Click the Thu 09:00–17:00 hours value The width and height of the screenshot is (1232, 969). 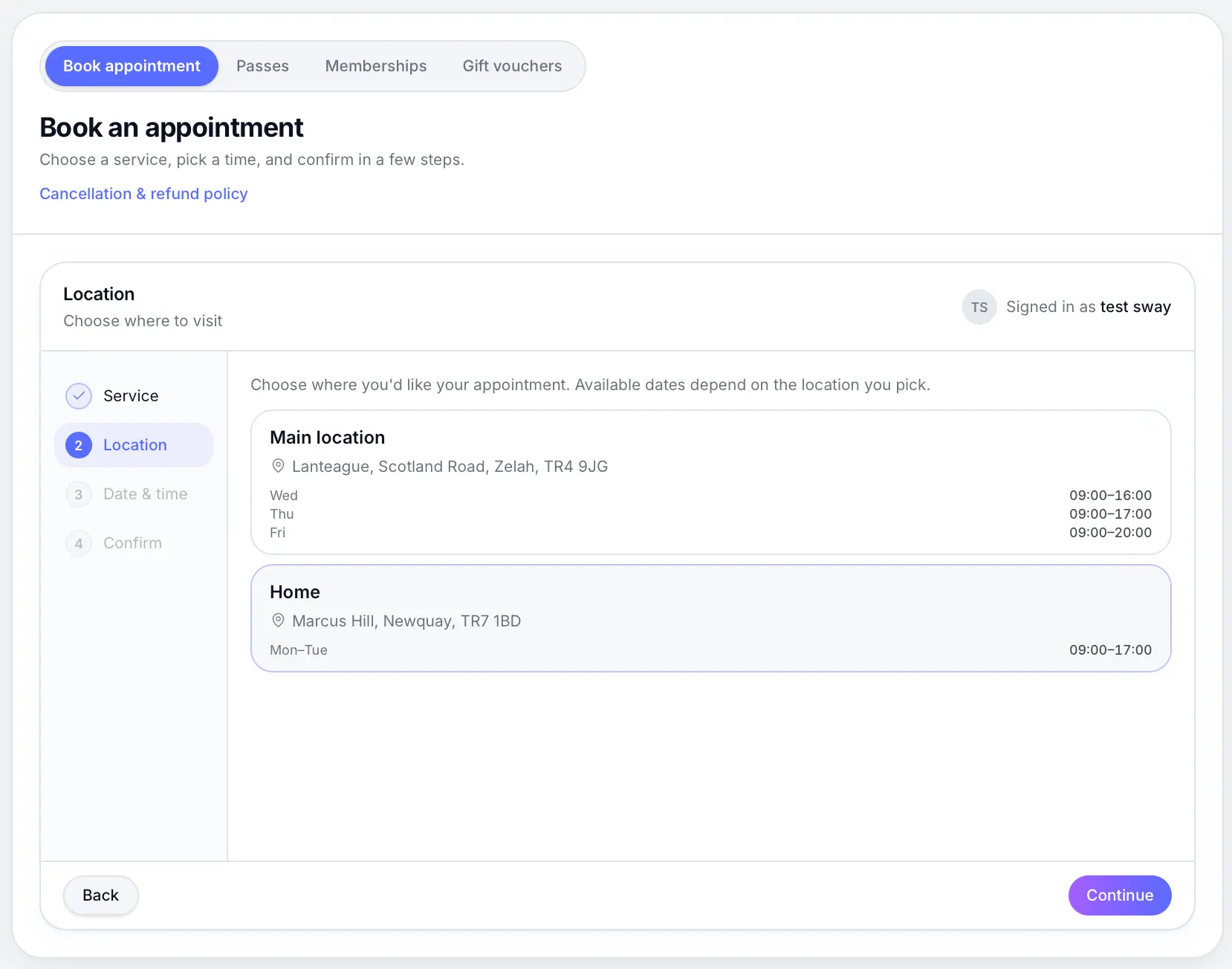pos(1110,514)
